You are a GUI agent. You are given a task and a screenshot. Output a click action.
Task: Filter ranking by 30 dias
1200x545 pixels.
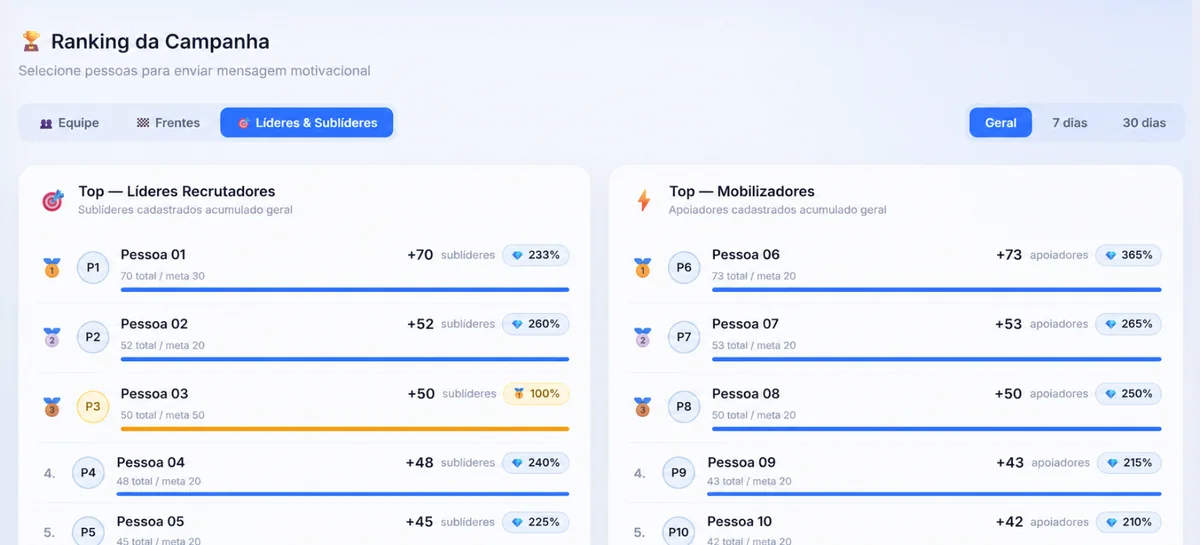(1144, 123)
